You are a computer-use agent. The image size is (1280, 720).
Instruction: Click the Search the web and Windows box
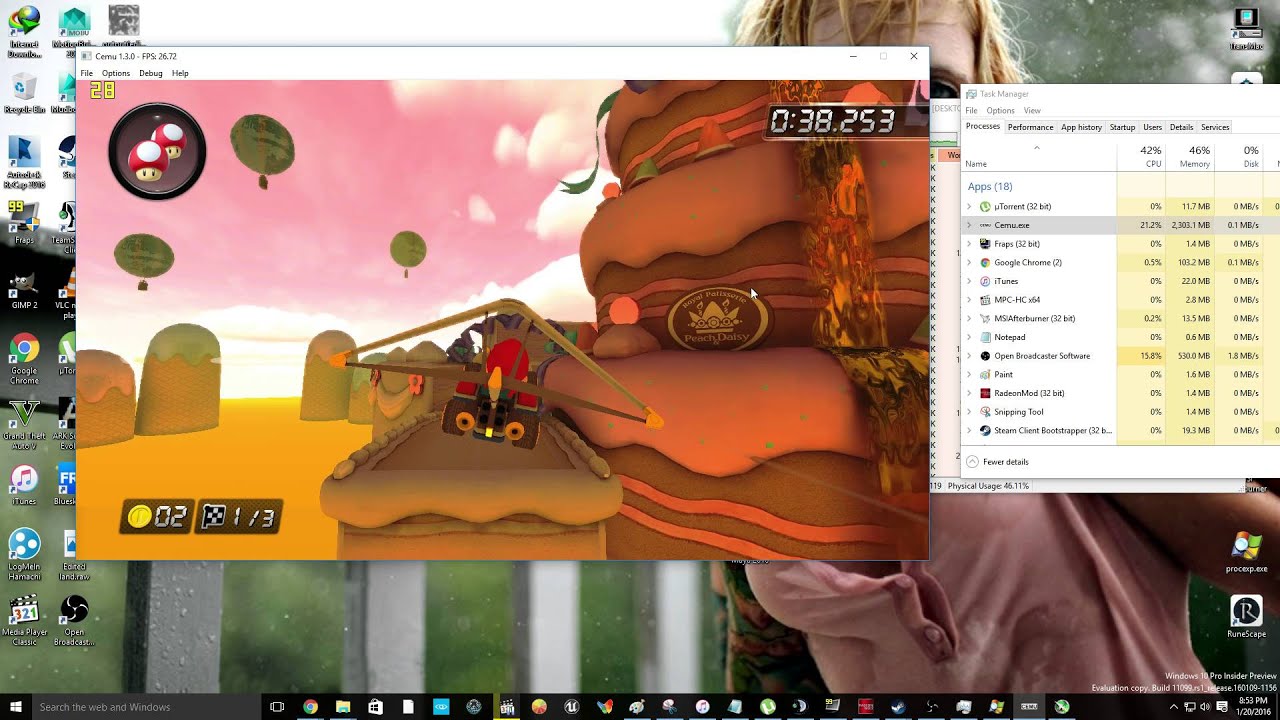click(146, 707)
